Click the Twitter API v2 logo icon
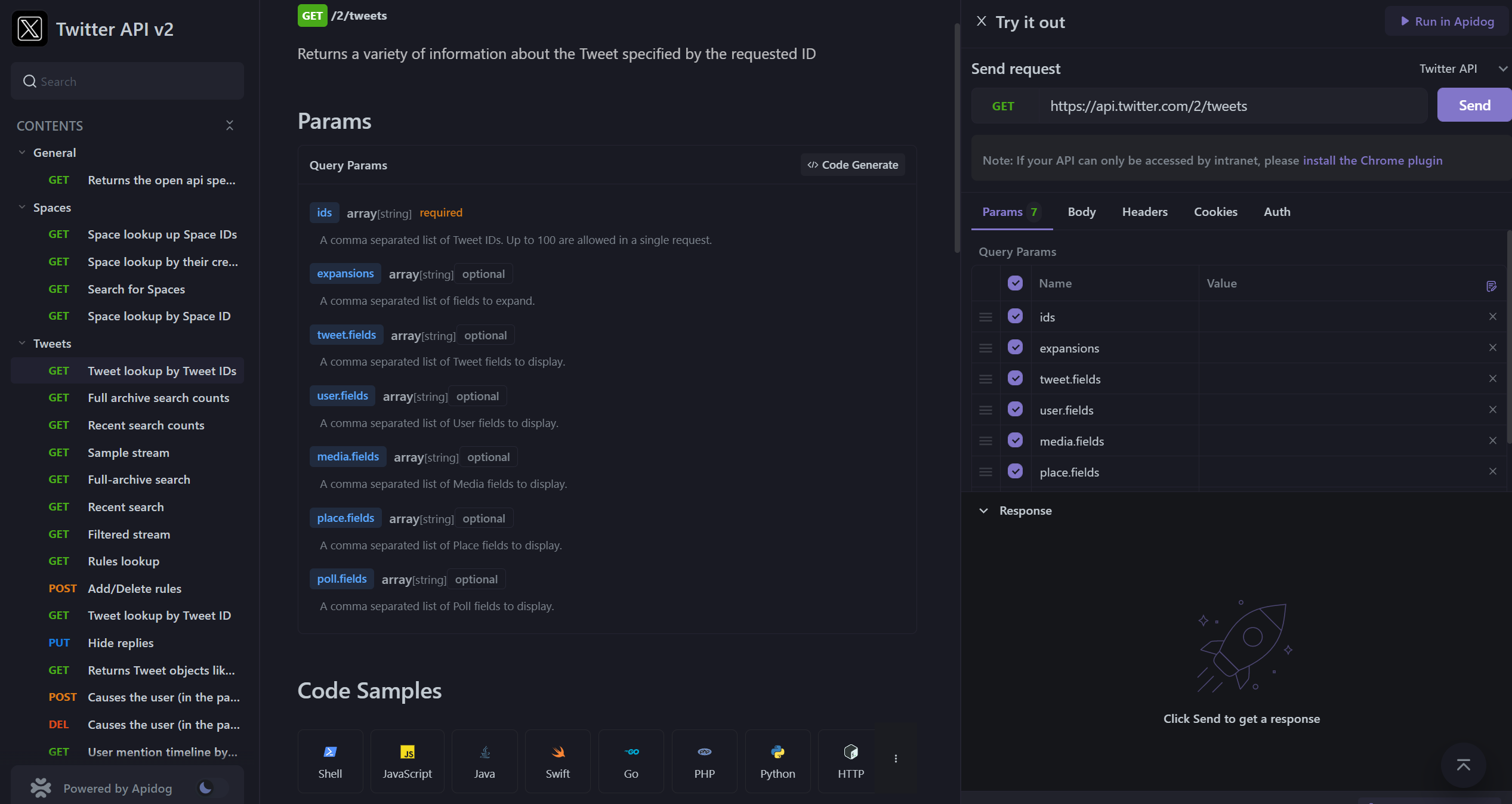This screenshot has height=804, width=1512. coord(29,28)
